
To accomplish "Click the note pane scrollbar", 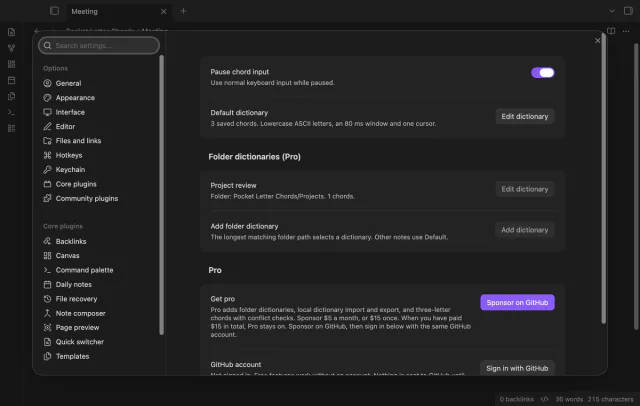I will (636, 186).
